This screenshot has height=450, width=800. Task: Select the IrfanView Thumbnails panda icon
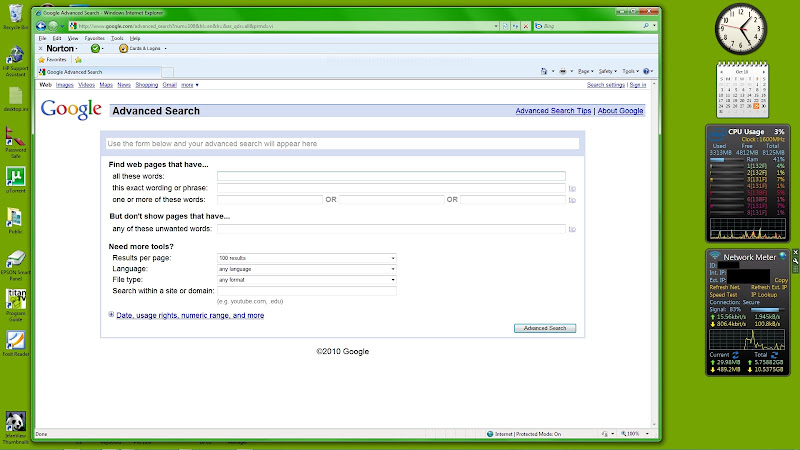15,428
